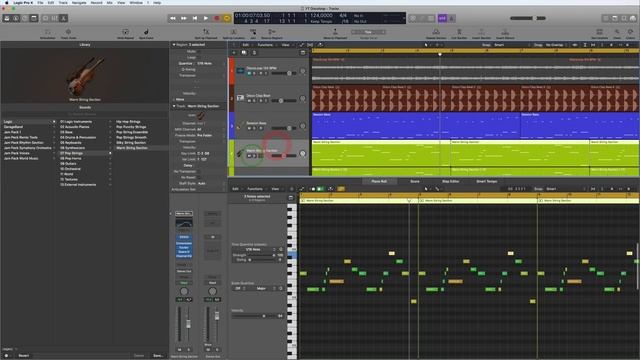The width and height of the screenshot is (640, 360).
Task: Click the Colors toolbar icon
Action: (631, 33)
